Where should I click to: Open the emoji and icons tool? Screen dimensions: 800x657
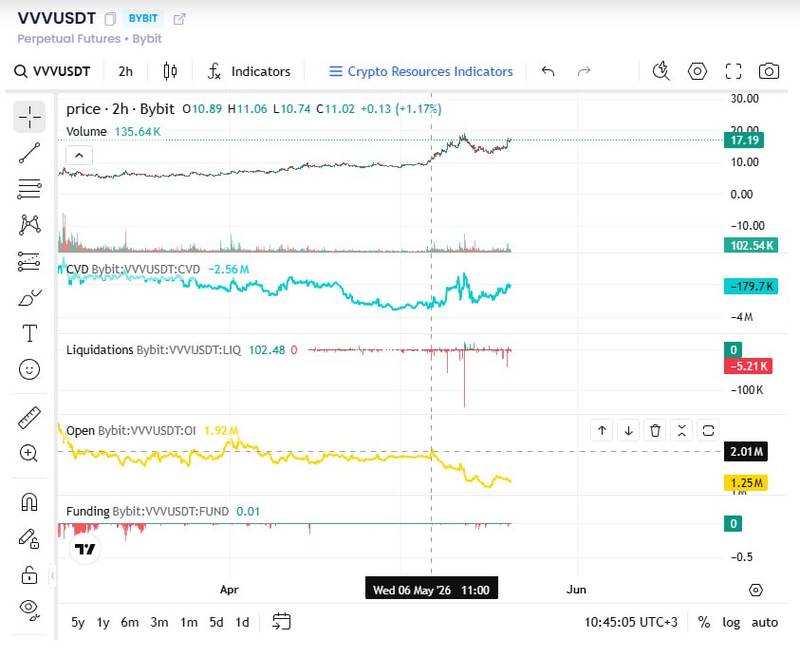point(30,369)
